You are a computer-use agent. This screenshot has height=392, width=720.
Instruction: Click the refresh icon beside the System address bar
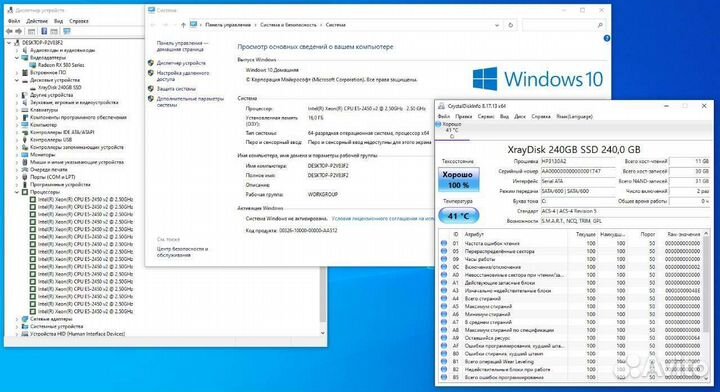pyautogui.click(x=511, y=25)
